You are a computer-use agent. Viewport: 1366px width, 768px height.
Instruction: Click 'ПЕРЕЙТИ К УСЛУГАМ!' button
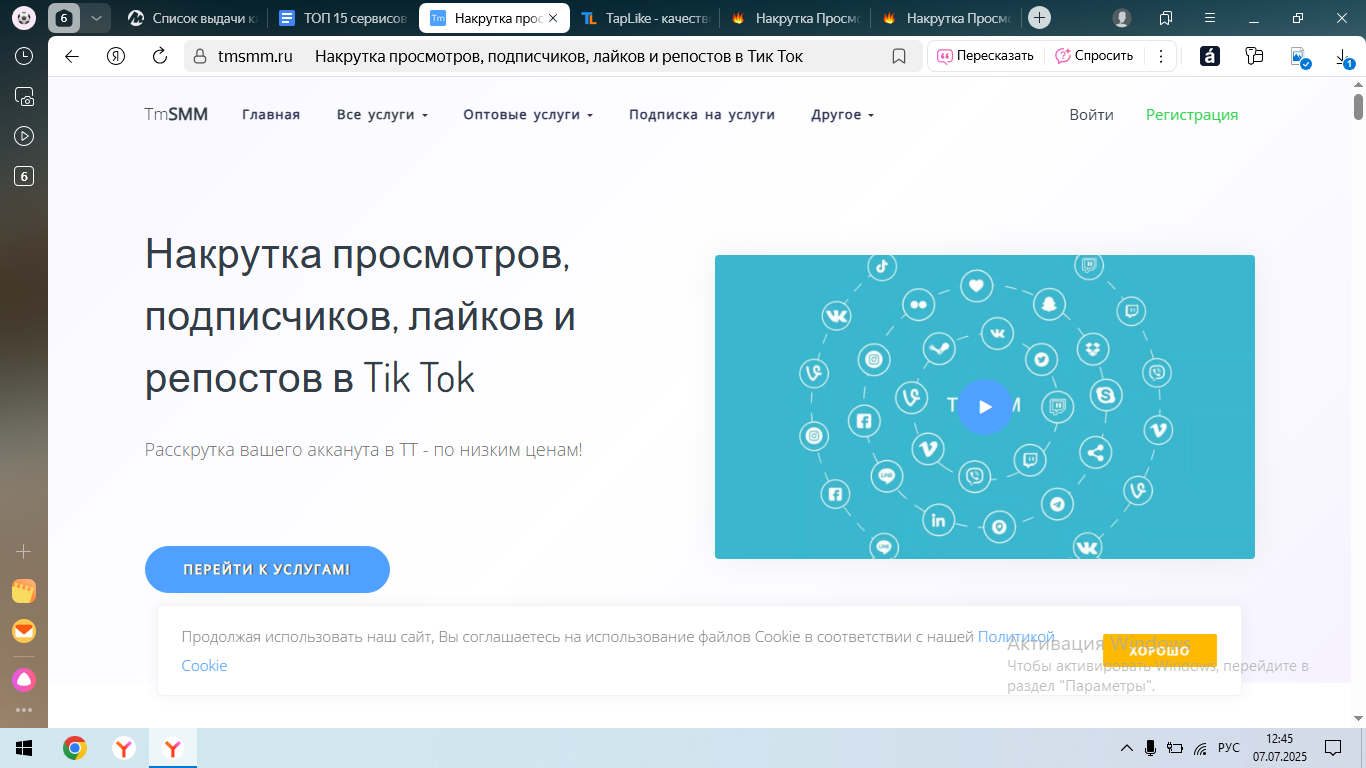point(267,569)
